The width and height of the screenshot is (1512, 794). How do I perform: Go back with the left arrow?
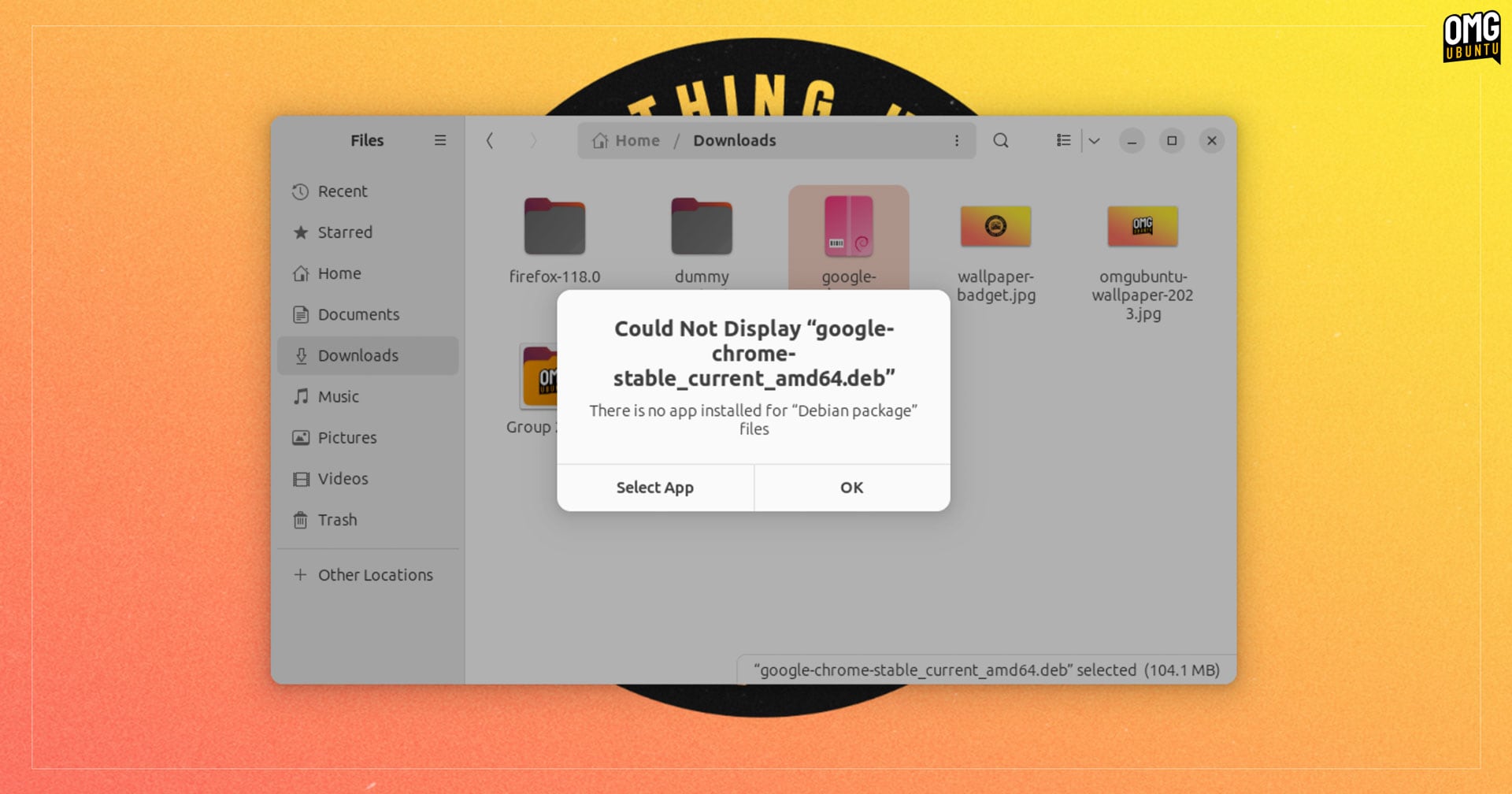(x=490, y=140)
